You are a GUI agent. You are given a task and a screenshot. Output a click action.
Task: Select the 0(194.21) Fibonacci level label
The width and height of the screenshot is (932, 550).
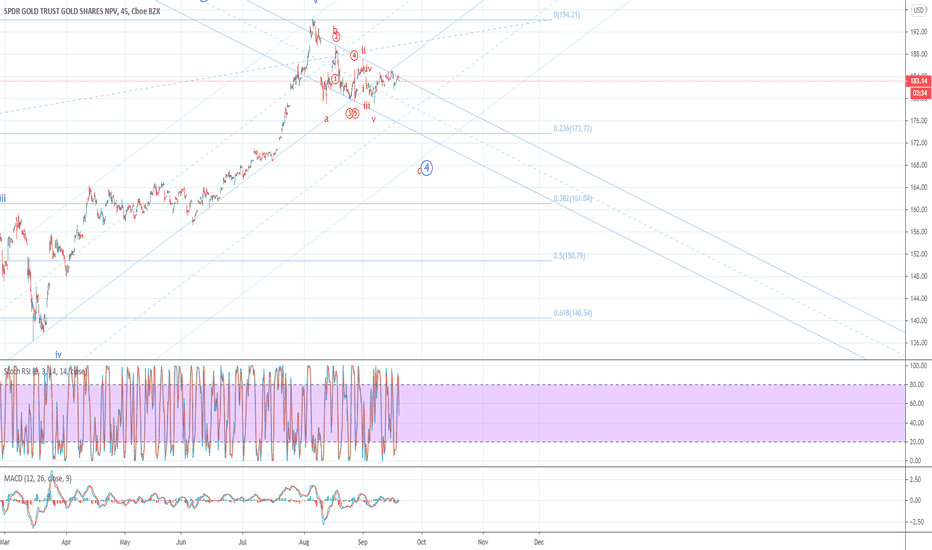(x=566, y=15)
